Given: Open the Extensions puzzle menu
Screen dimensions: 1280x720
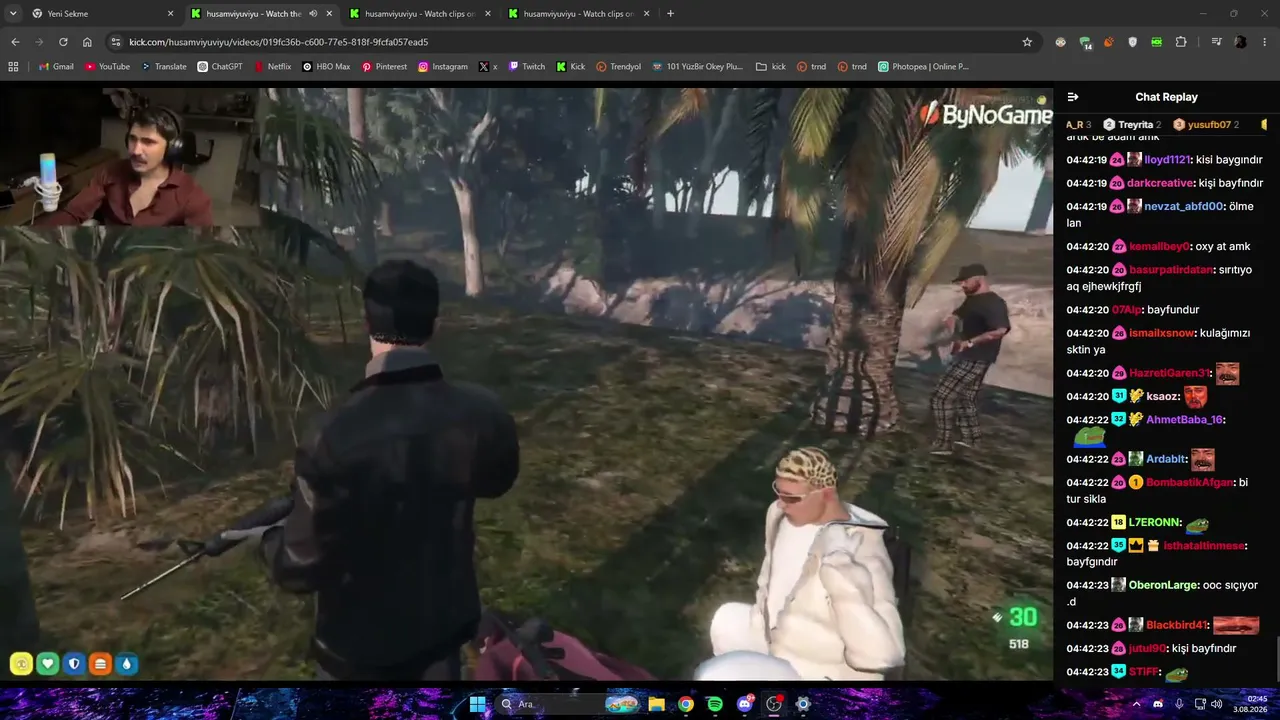Looking at the screenshot, I should pos(1181,42).
